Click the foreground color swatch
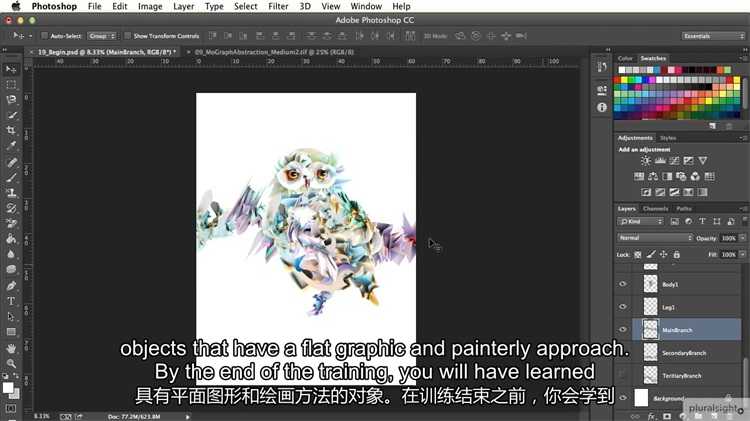750x421 pixels. [x=8, y=388]
